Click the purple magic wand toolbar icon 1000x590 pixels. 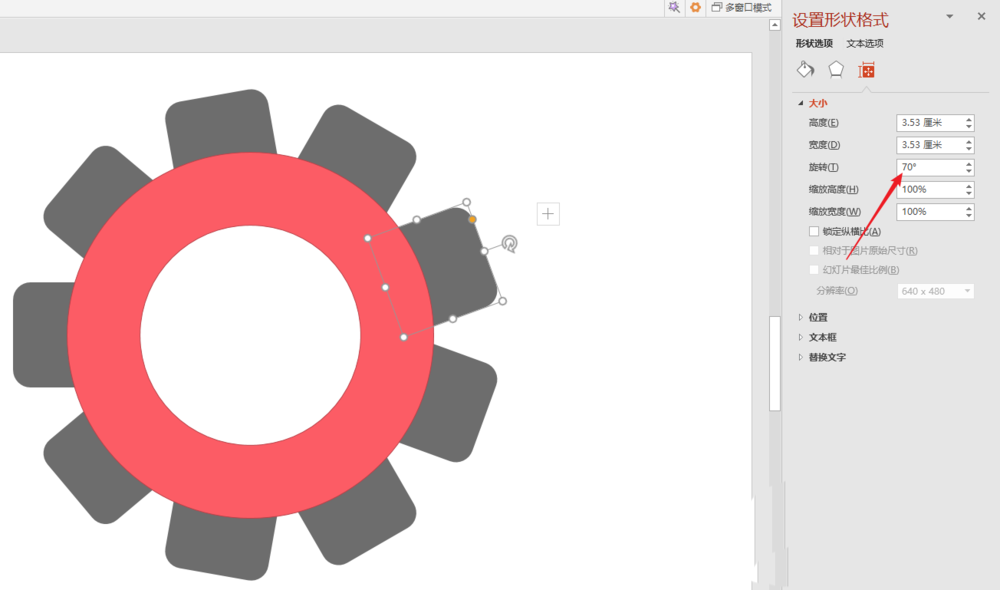(674, 7)
